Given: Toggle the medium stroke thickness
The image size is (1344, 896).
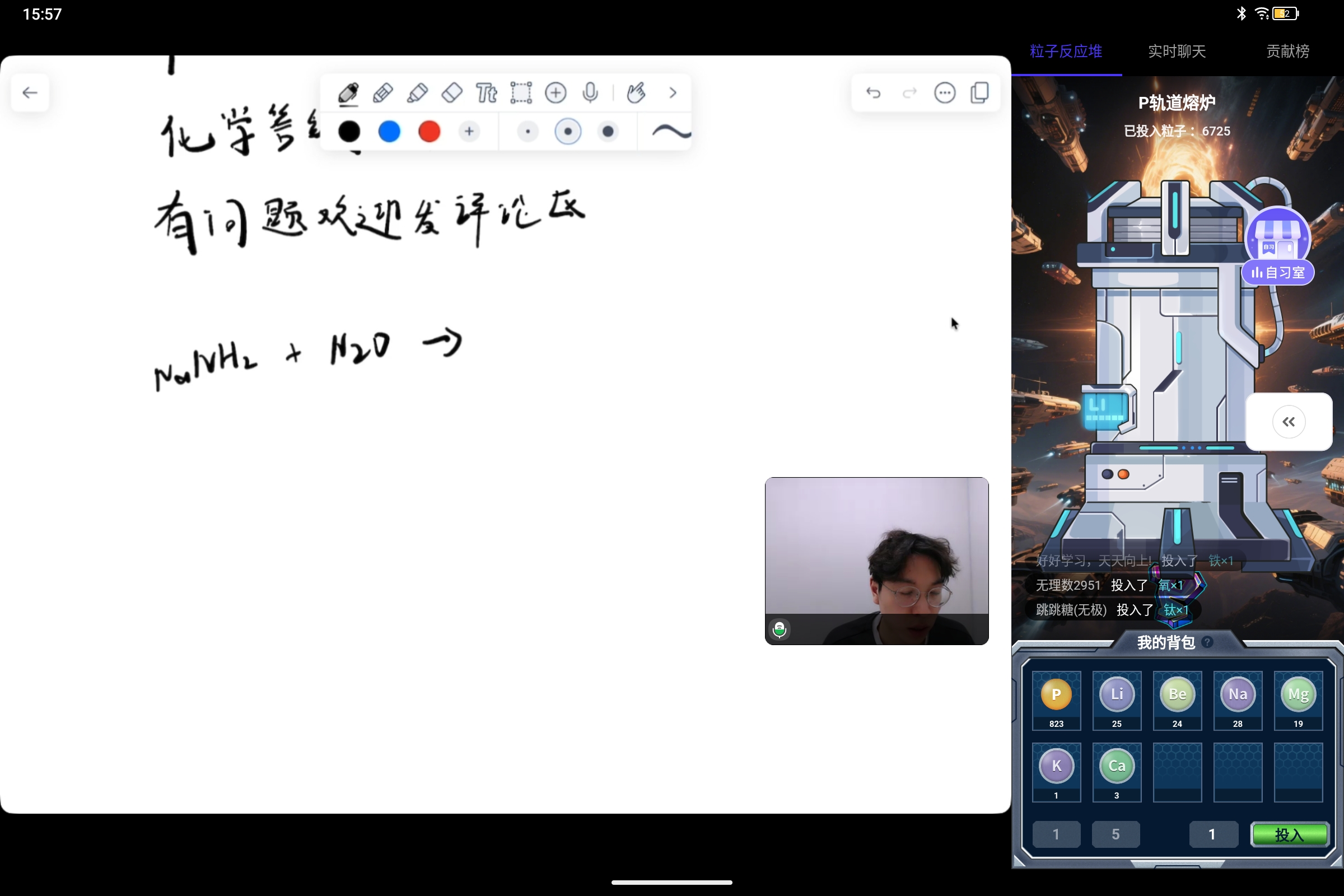Looking at the screenshot, I should pos(567,132).
